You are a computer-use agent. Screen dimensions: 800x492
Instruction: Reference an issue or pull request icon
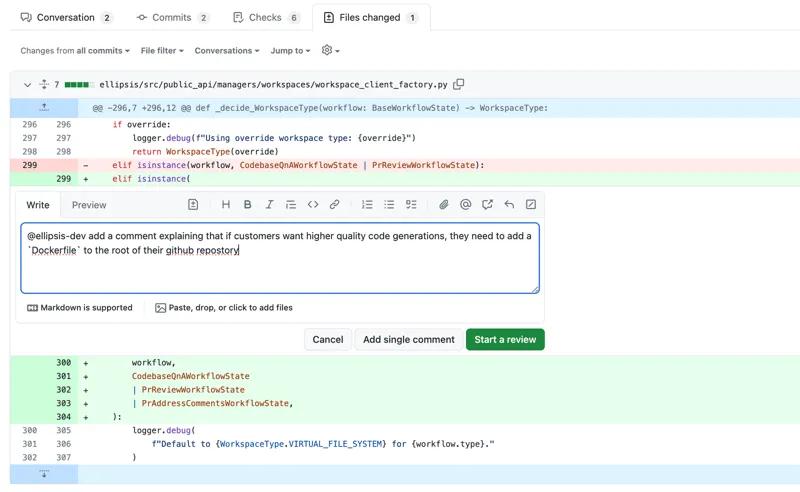tap(487, 205)
